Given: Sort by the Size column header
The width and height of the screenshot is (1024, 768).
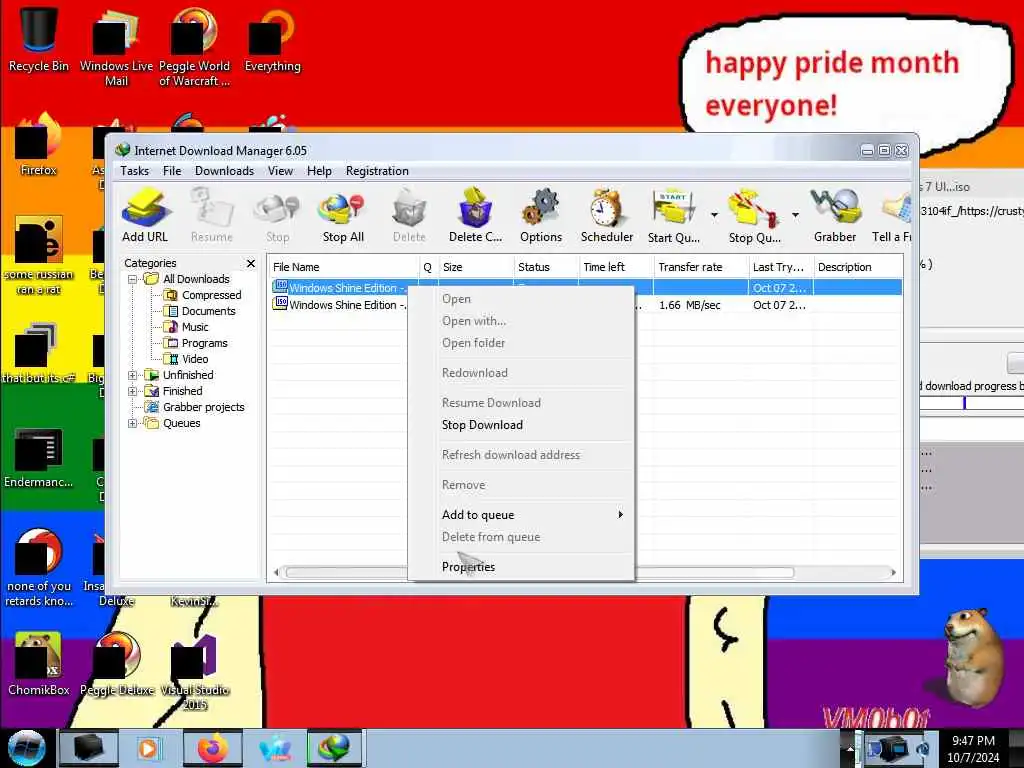Looking at the screenshot, I should point(476,267).
